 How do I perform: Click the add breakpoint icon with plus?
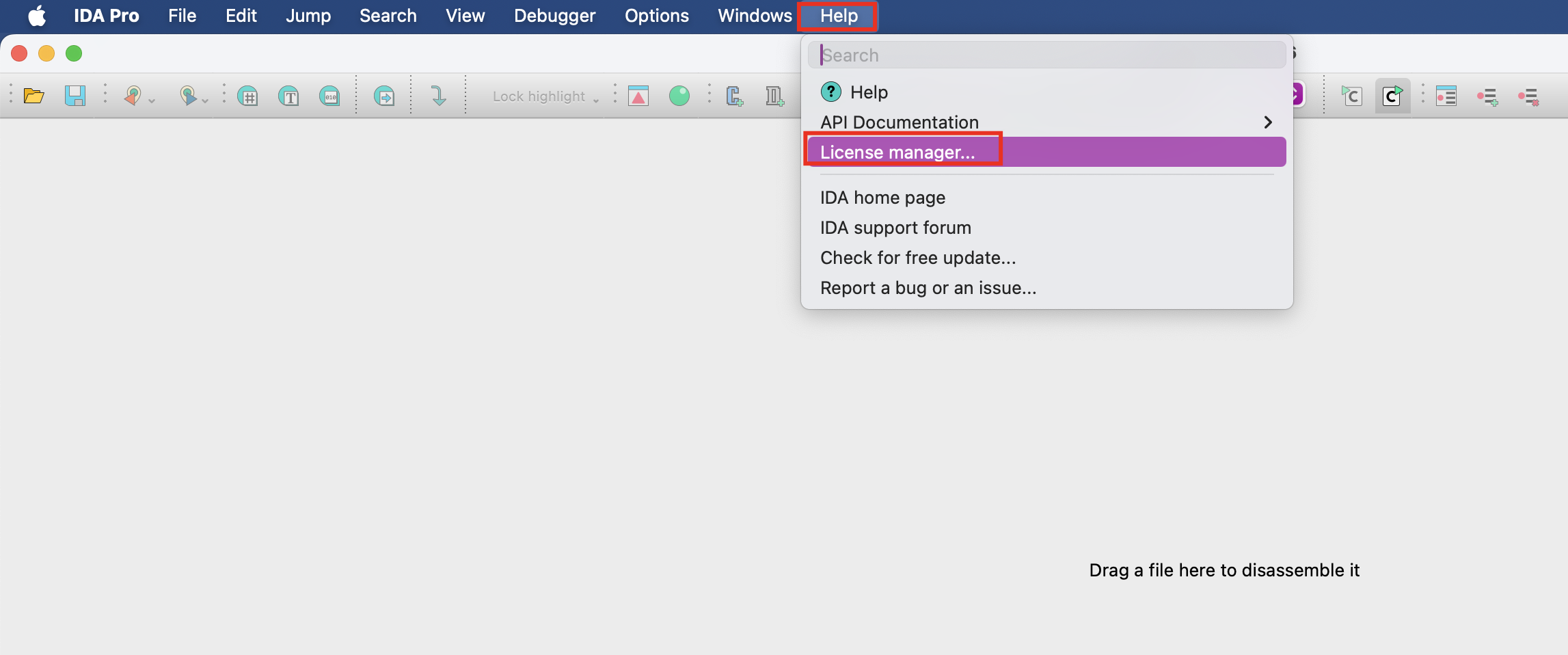click(1487, 96)
